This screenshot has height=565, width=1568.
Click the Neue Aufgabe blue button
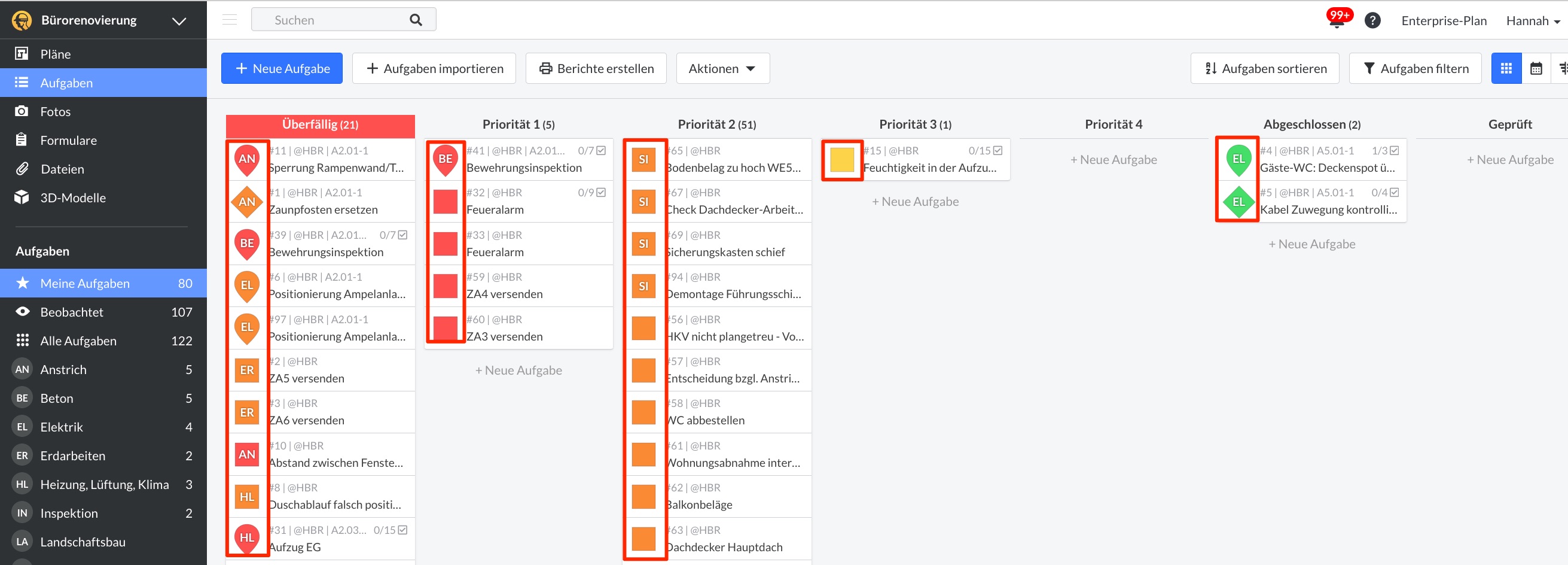click(282, 68)
